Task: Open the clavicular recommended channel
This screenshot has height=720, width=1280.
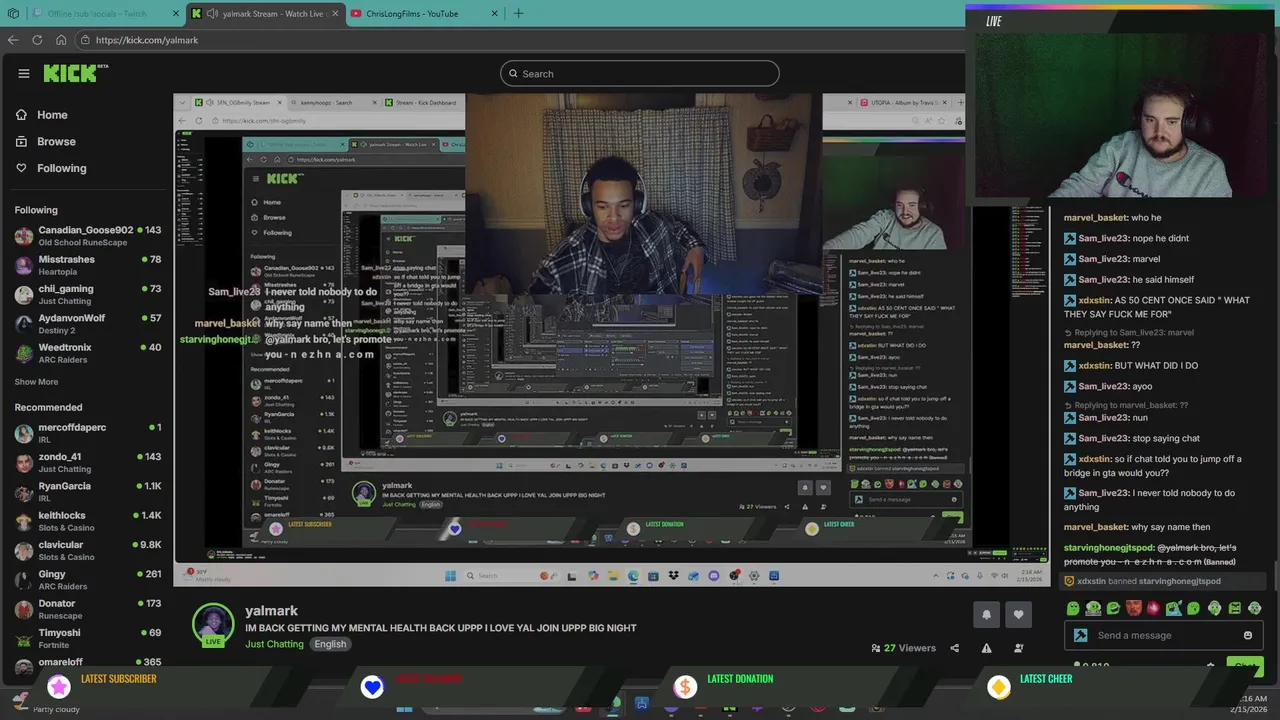Action: (88, 550)
